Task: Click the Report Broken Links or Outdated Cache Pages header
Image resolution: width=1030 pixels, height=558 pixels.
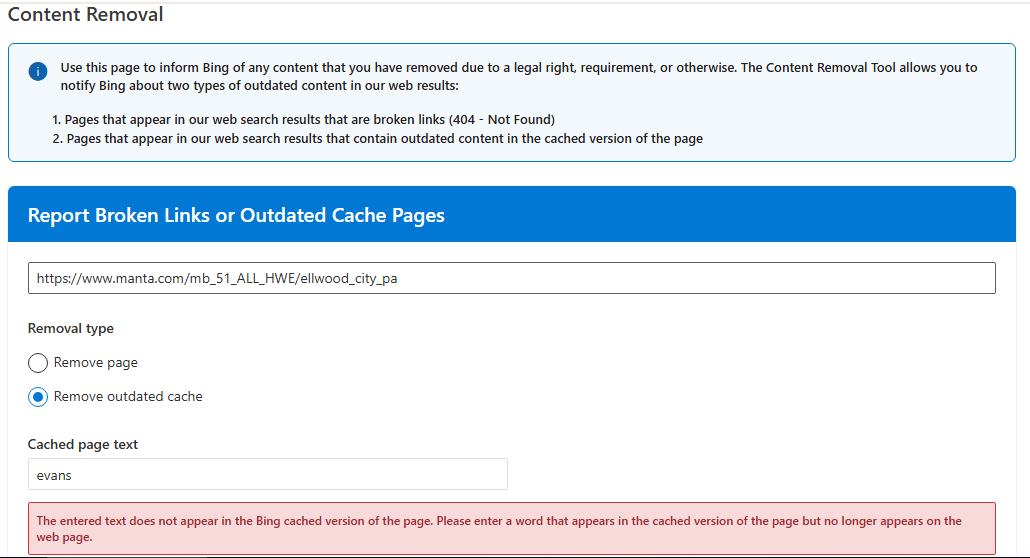Action: (236, 215)
